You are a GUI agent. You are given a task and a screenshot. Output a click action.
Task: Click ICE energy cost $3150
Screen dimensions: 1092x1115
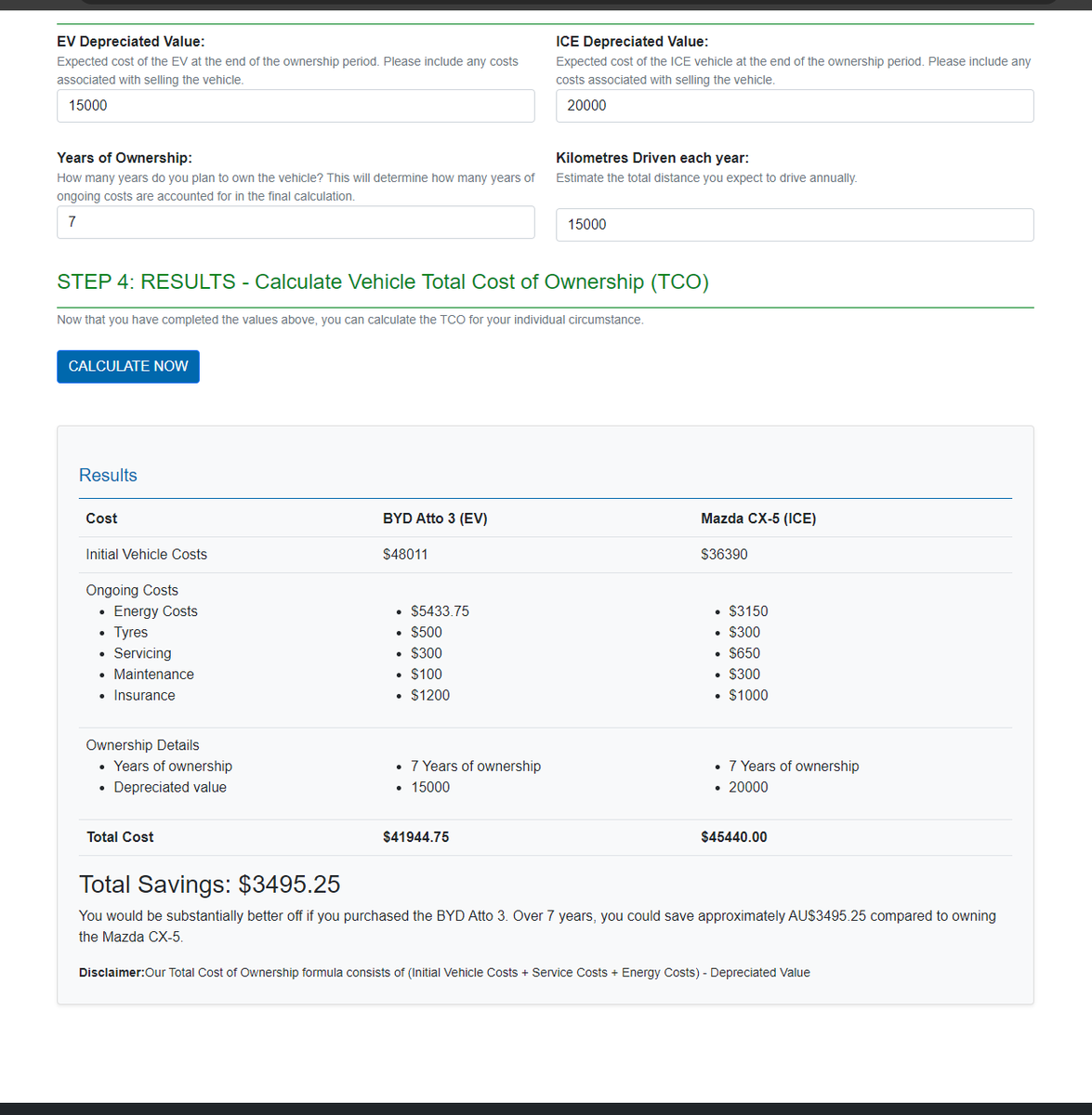click(x=748, y=611)
